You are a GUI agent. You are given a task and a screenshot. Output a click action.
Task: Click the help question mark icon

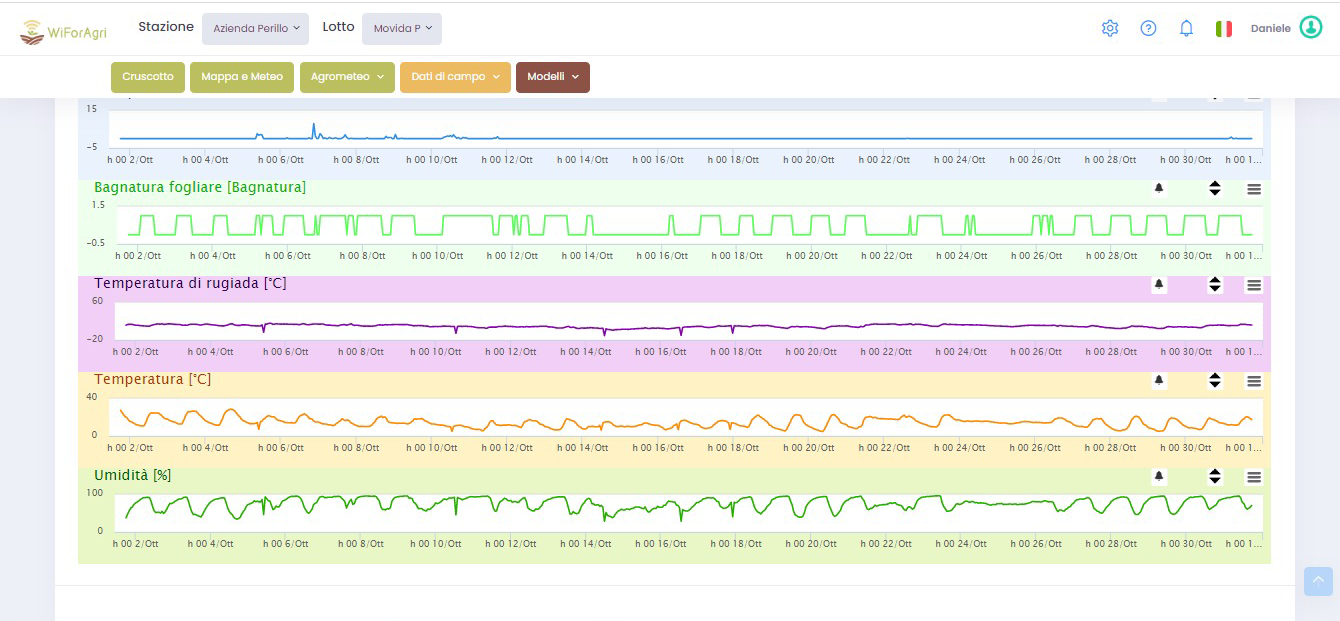pyautogui.click(x=1148, y=28)
